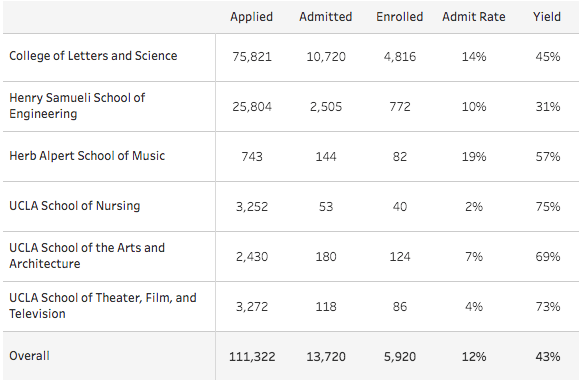Select Henry Samueli School of Engineering label
This screenshot has height=380, width=579.
click(77, 106)
